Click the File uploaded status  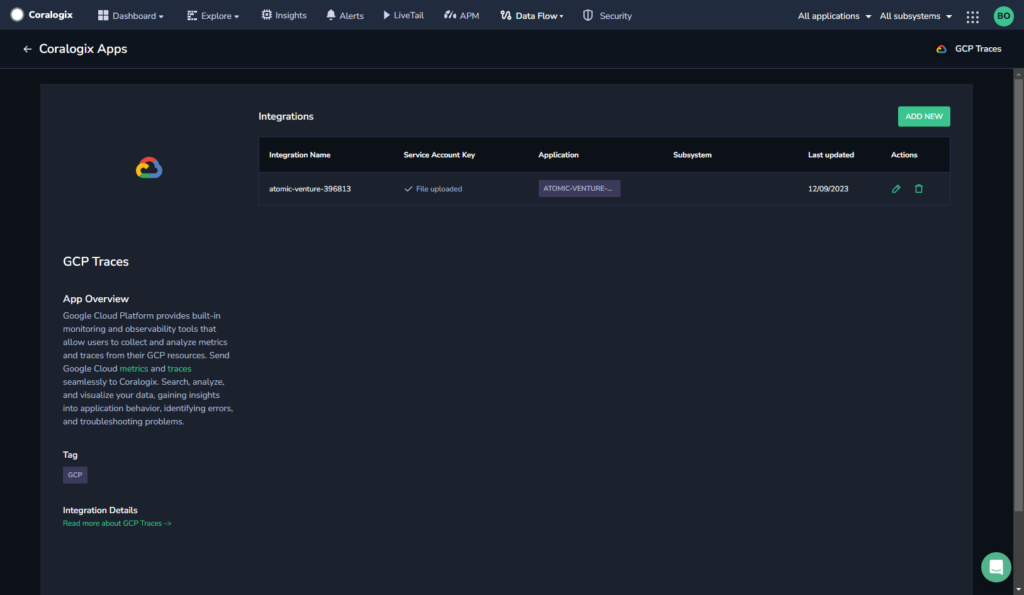point(433,189)
